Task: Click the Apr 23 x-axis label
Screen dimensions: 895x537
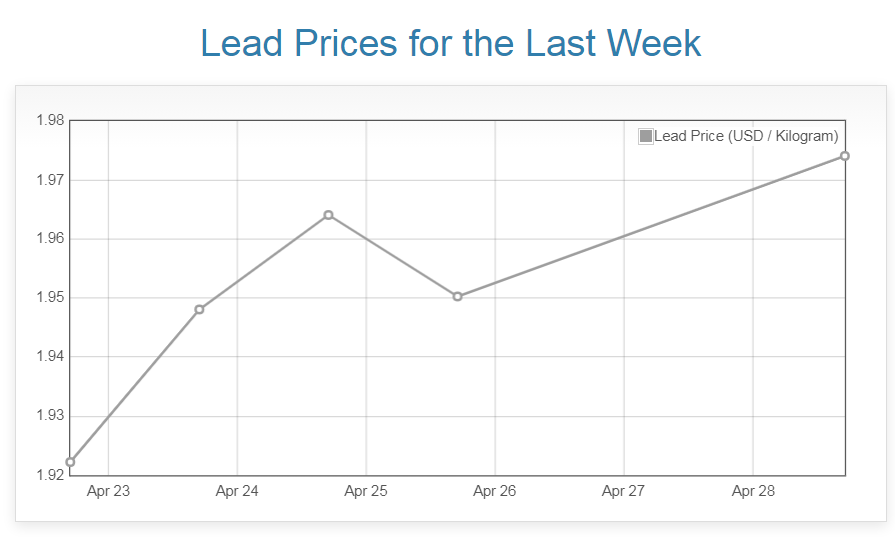Action: point(108,491)
